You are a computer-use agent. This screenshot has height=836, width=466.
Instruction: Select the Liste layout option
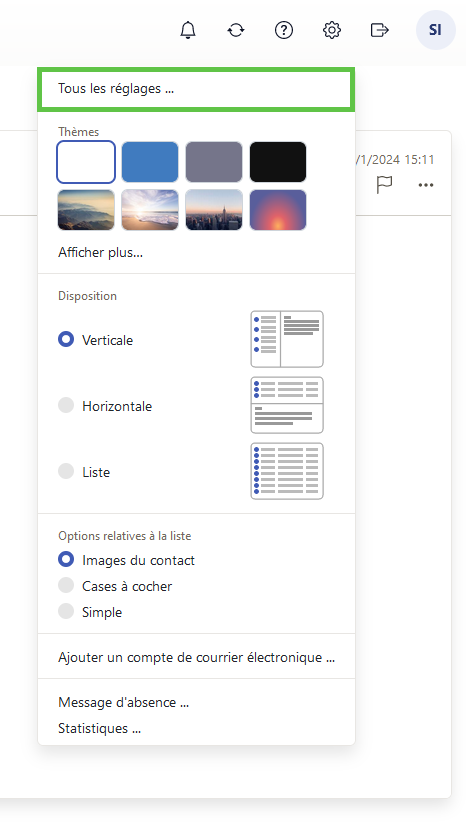66,471
